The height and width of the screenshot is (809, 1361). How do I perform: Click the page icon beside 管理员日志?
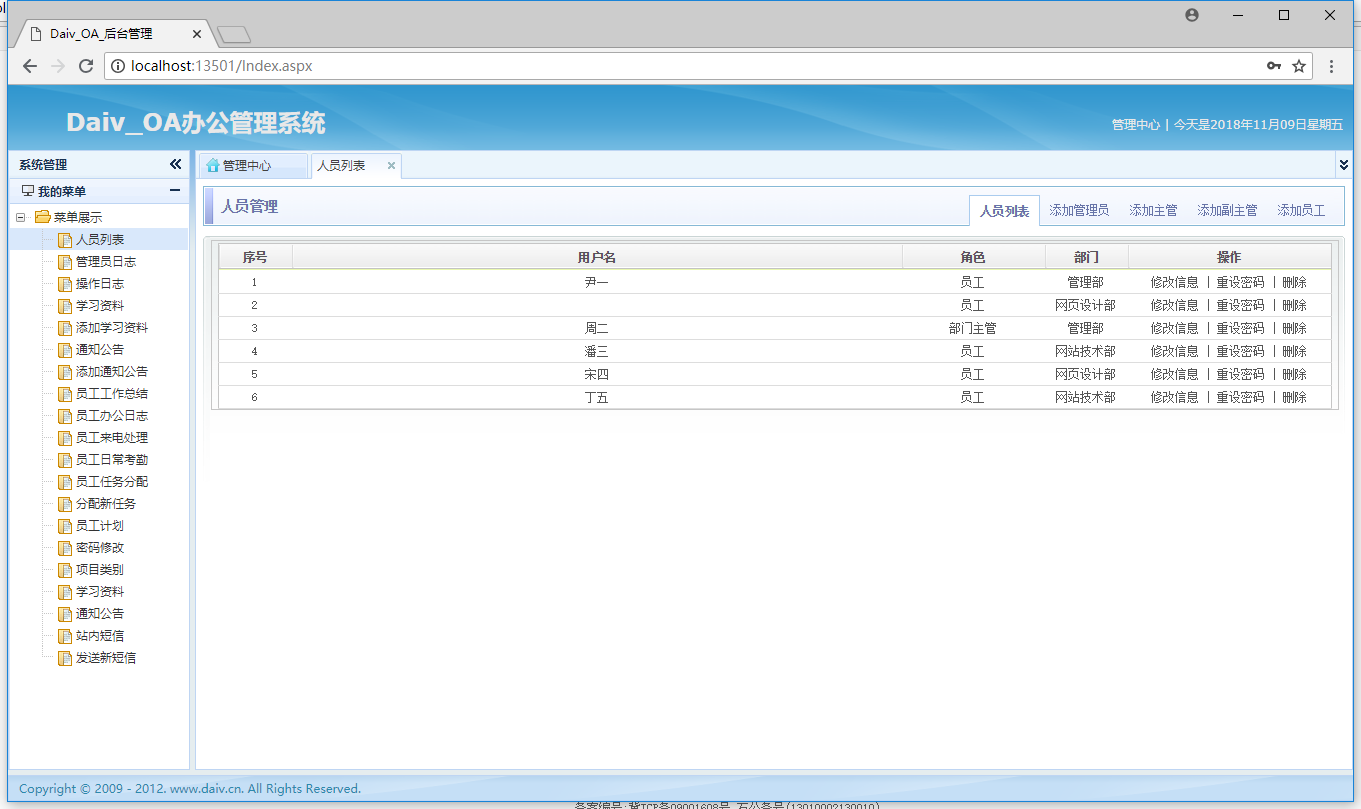[x=65, y=262]
